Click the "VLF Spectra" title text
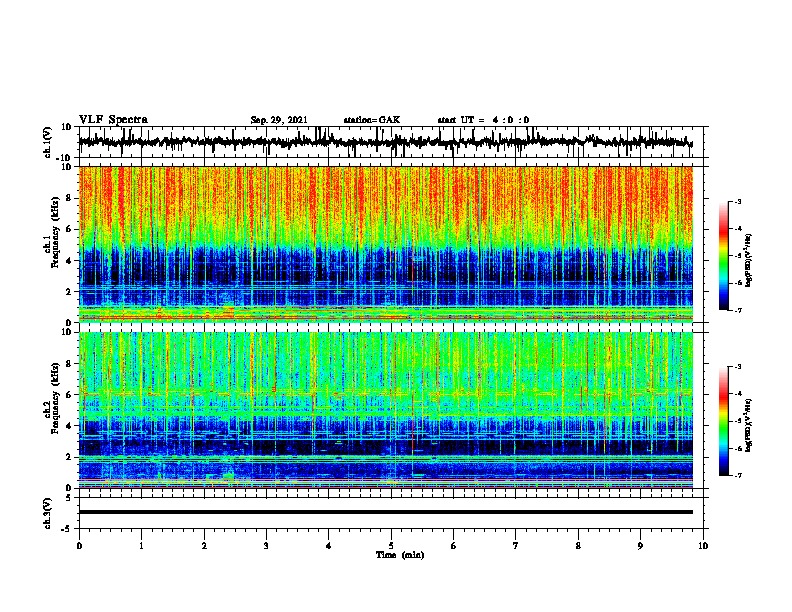 (113, 119)
